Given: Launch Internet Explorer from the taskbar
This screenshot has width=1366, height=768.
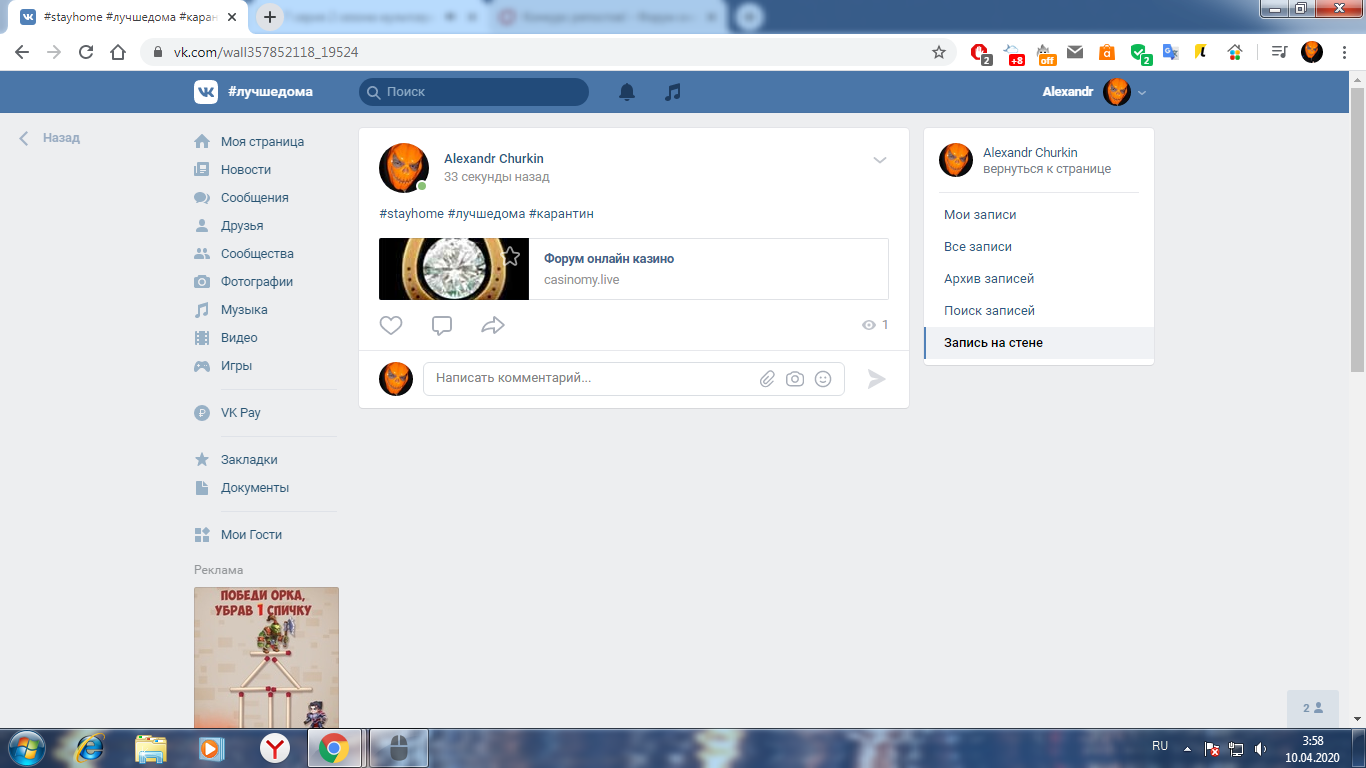Looking at the screenshot, I should pyautogui.click(x=92, y=748).
